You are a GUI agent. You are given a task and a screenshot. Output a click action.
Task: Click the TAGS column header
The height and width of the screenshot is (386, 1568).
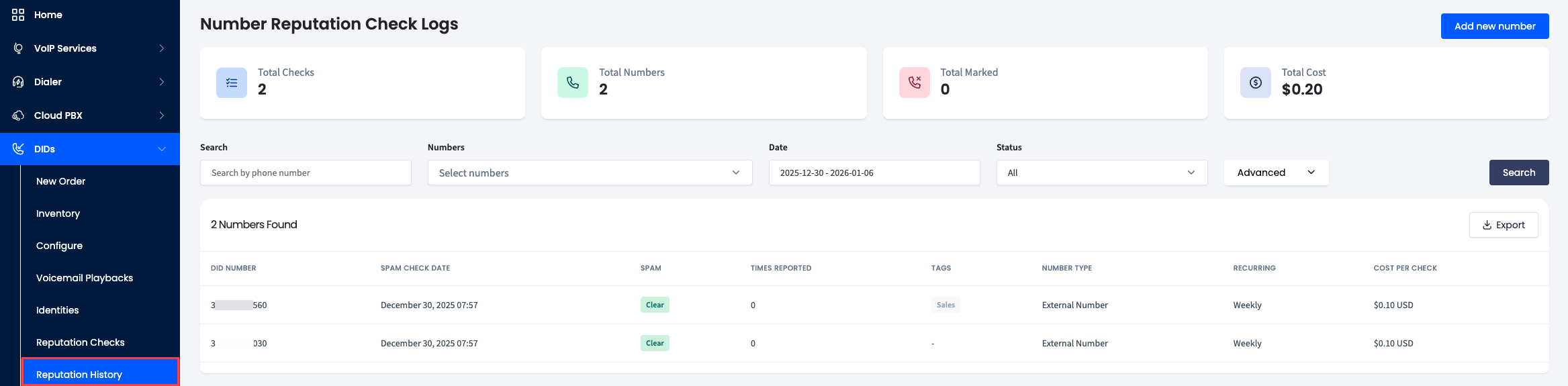point(941,268)
